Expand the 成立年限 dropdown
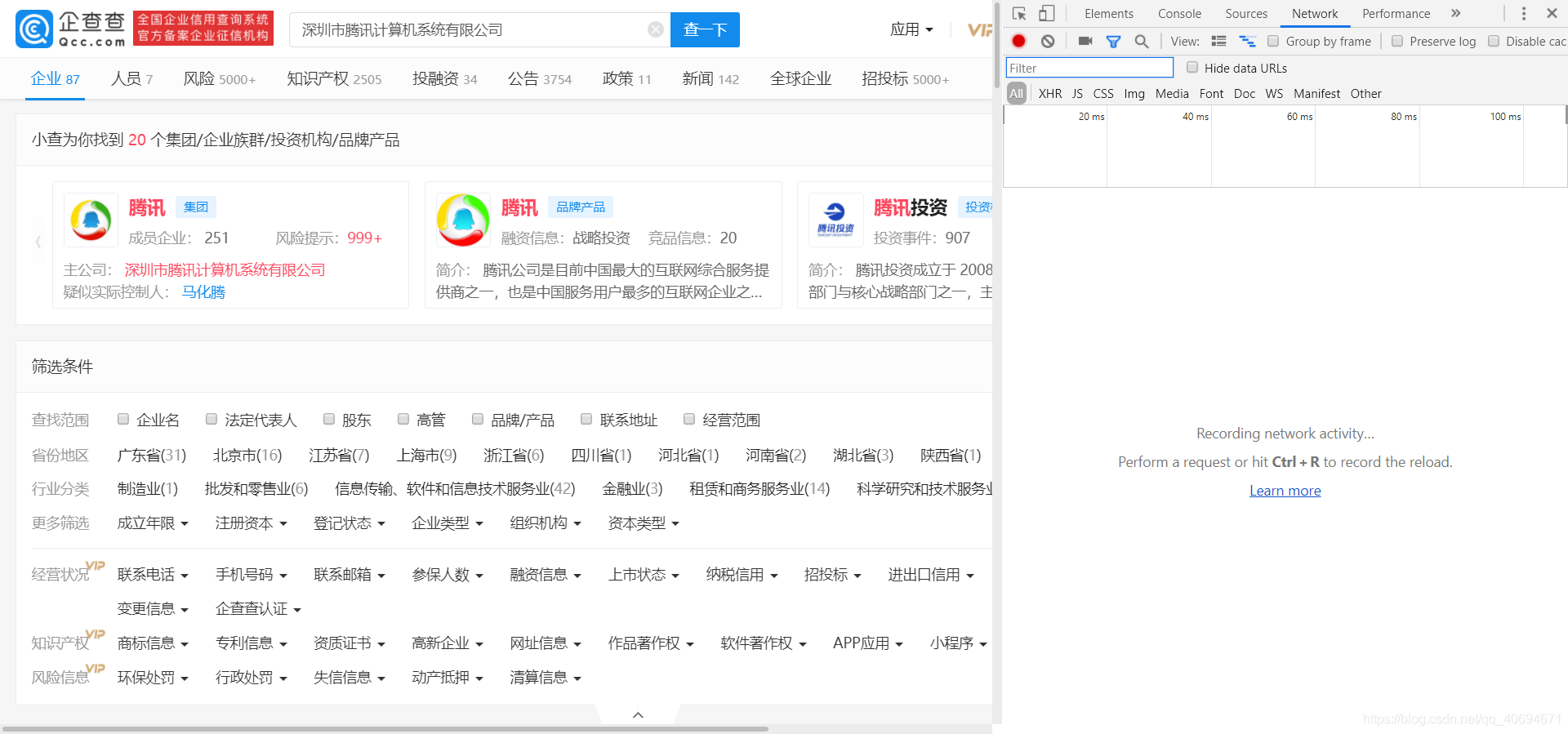The image size is (1568, 734). tap(153, 523)
